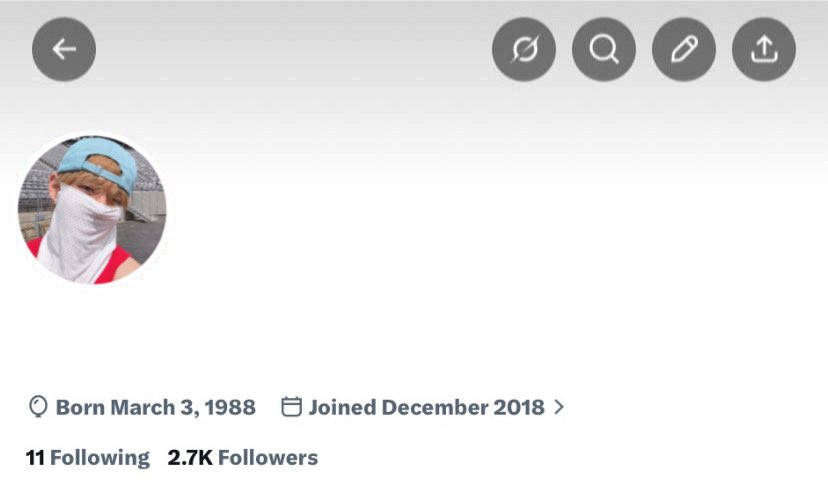Viewport: 828px width, 494px height.
Task: Select the Born March 3, 1988 text
Action: click(x=156, y=407)
